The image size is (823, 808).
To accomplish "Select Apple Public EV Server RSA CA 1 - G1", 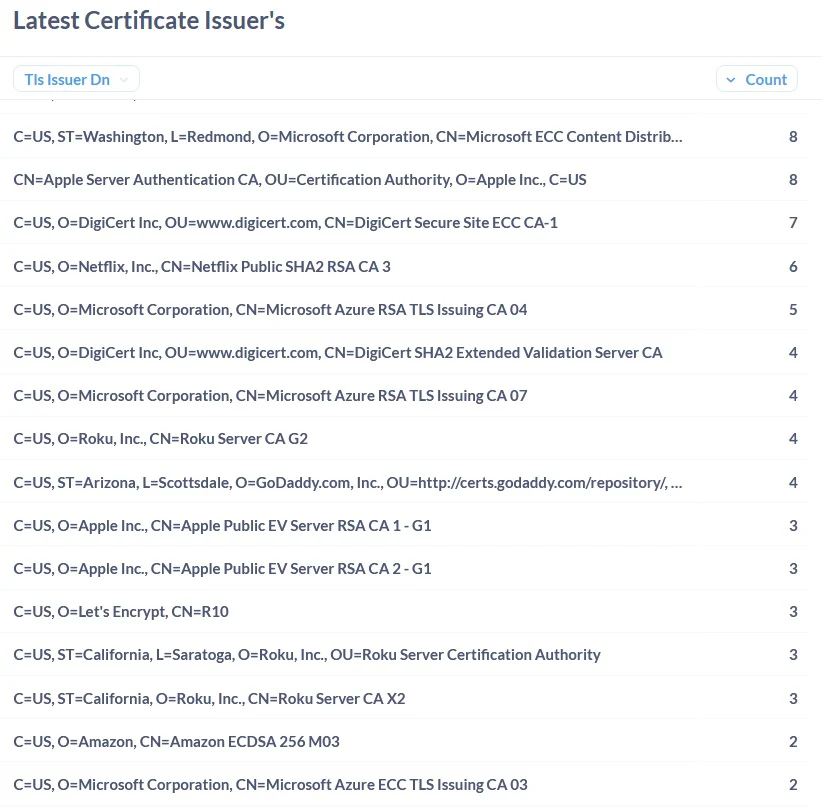I will click(x=404, y=525).
